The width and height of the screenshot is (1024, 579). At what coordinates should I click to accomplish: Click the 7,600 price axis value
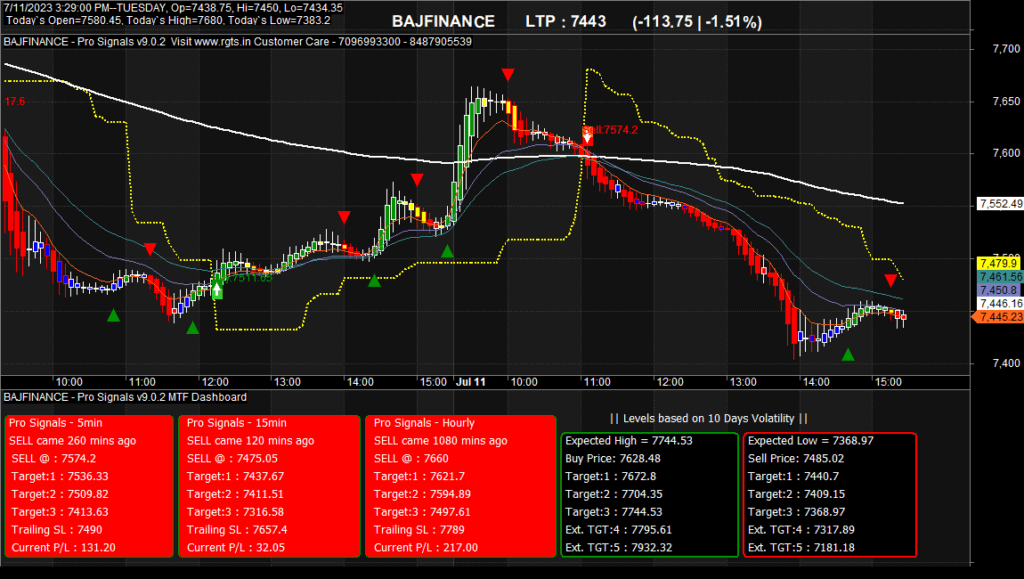point(1006,153)
